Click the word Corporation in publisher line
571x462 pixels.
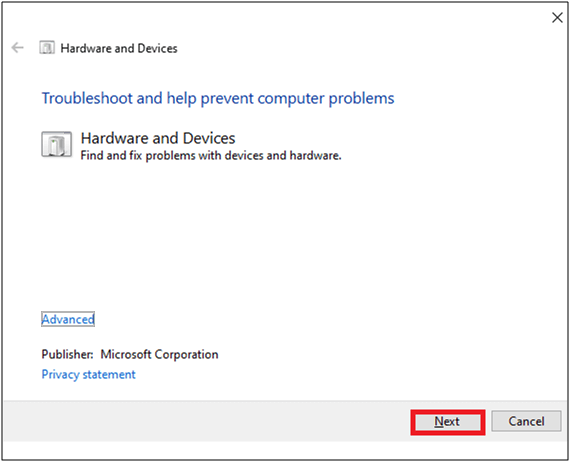click(186, 355)
